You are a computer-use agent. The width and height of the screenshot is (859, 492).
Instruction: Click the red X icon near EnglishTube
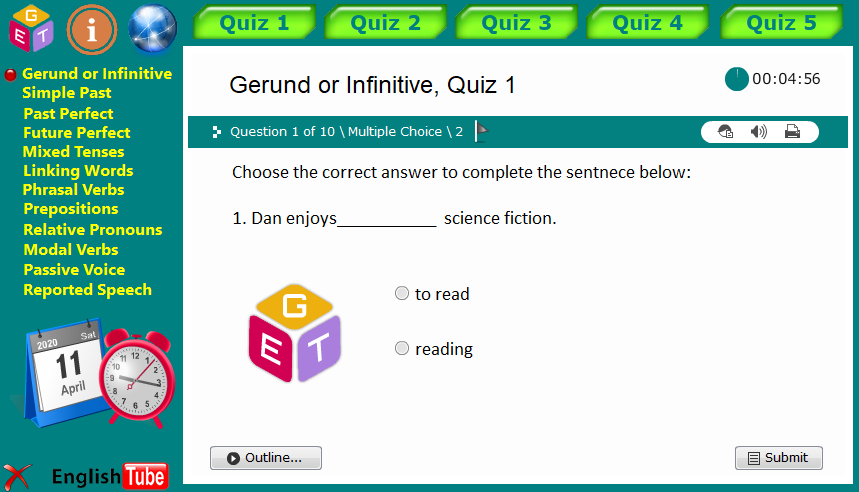(17, 476)
